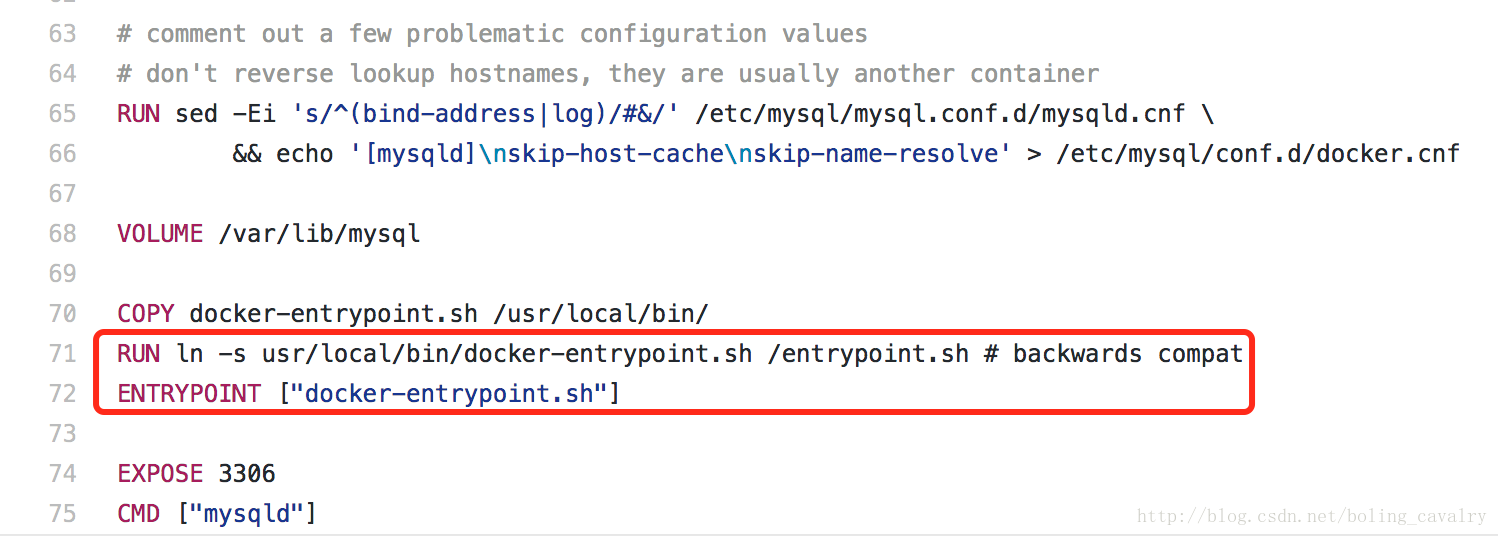Image resolution: width=1498 pixels, height=536 pixels.
Task: Select line number 68 in gutter
Action: (x=62, y=234)
